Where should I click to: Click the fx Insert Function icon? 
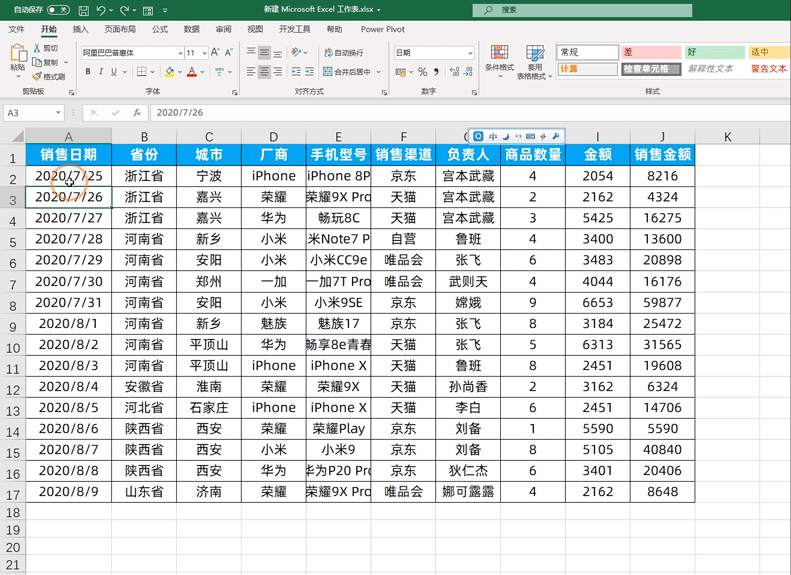click(x=137, y=112)
